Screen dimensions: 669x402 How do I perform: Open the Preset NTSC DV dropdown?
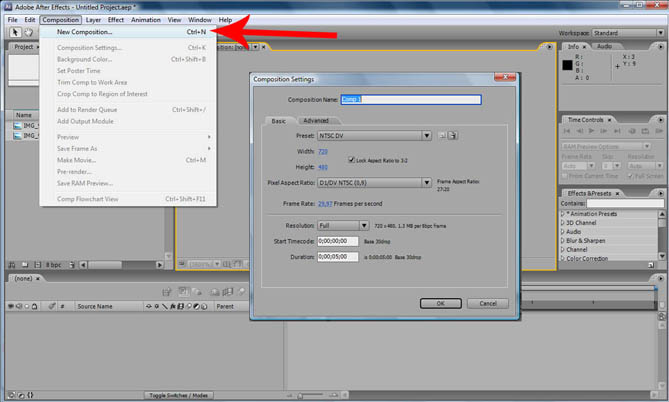(427, 135)
